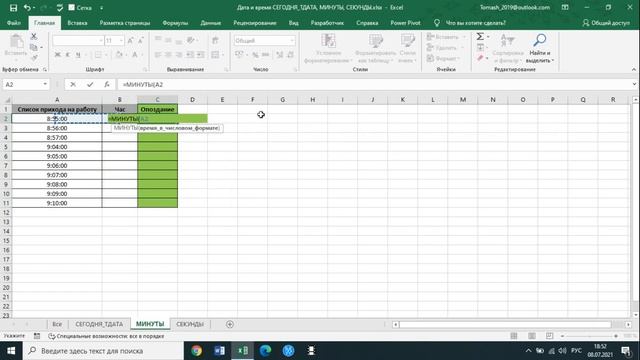This screenshot has height=360, width=640.
Task: Cancel formula entry with the X icon
Action: 73,84
